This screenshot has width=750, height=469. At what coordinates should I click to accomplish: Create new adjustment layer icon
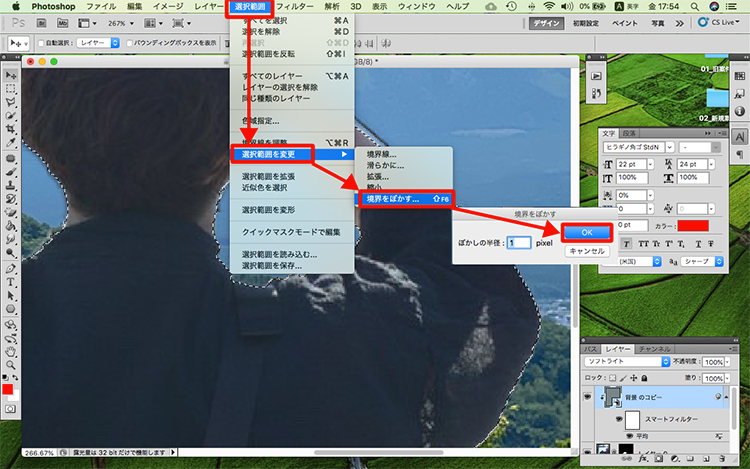(675, 458)
